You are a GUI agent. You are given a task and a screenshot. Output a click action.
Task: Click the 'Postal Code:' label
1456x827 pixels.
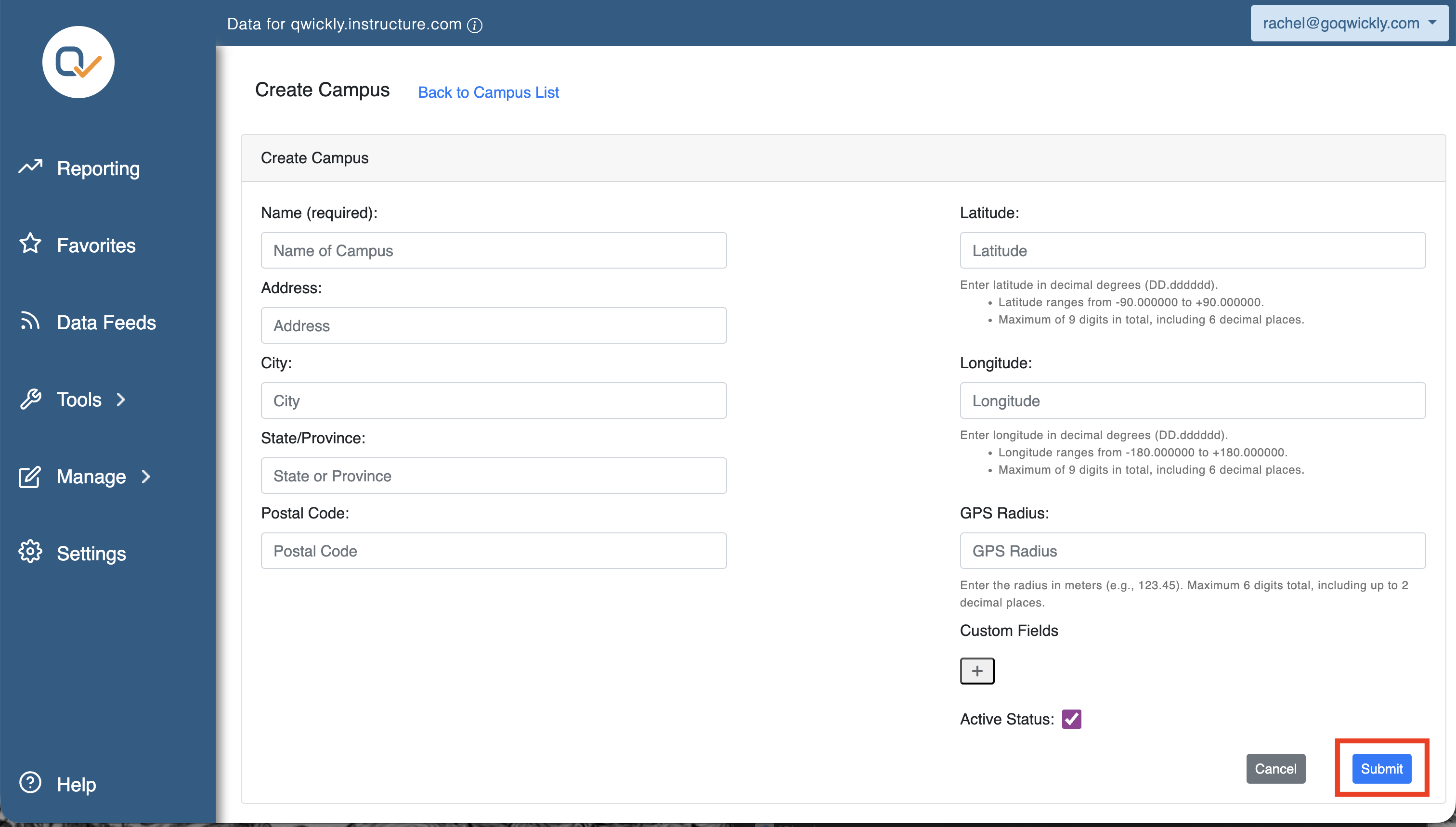click(x=305, y=514)
